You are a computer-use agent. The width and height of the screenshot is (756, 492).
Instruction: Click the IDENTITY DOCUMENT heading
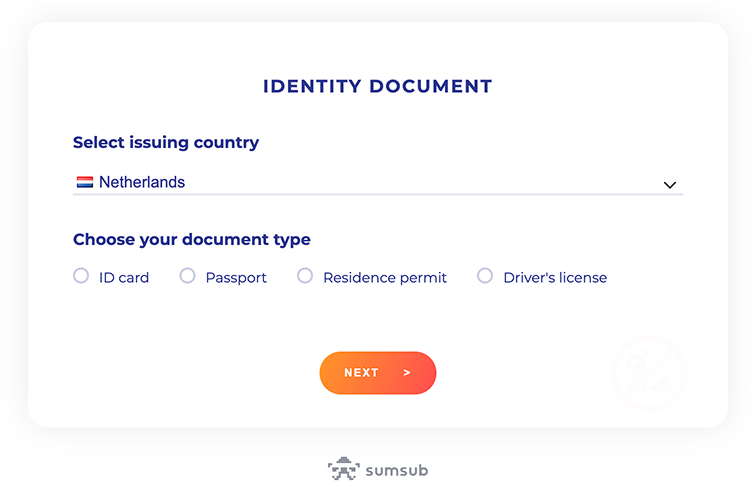(x=378, y=86)
